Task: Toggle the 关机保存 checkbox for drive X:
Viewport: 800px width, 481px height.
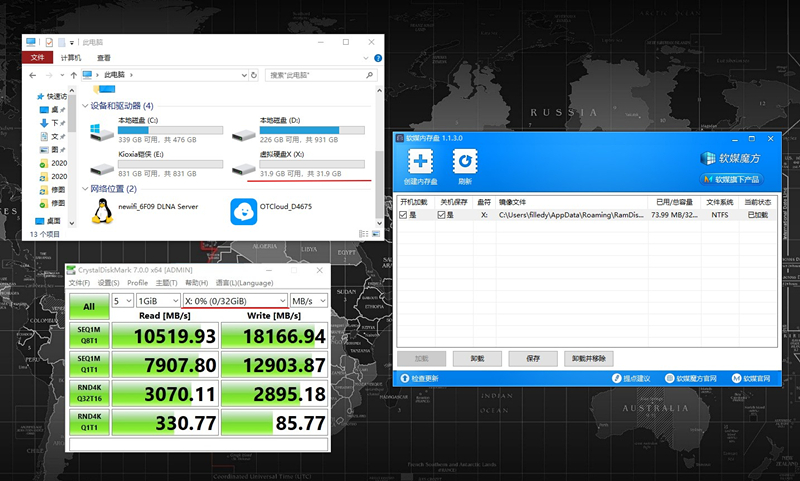Action: pos(441,215)
